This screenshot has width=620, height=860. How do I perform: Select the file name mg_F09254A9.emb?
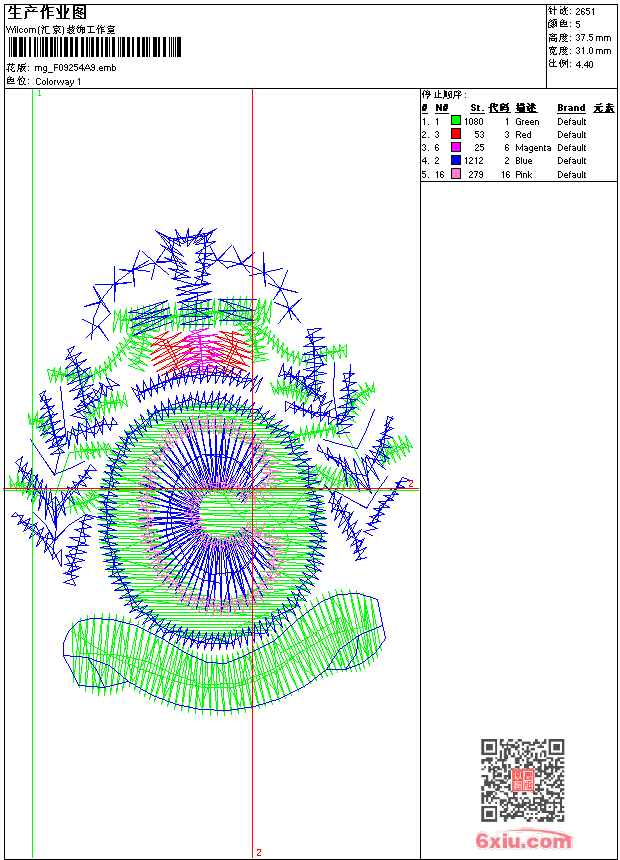pos(75,68)
